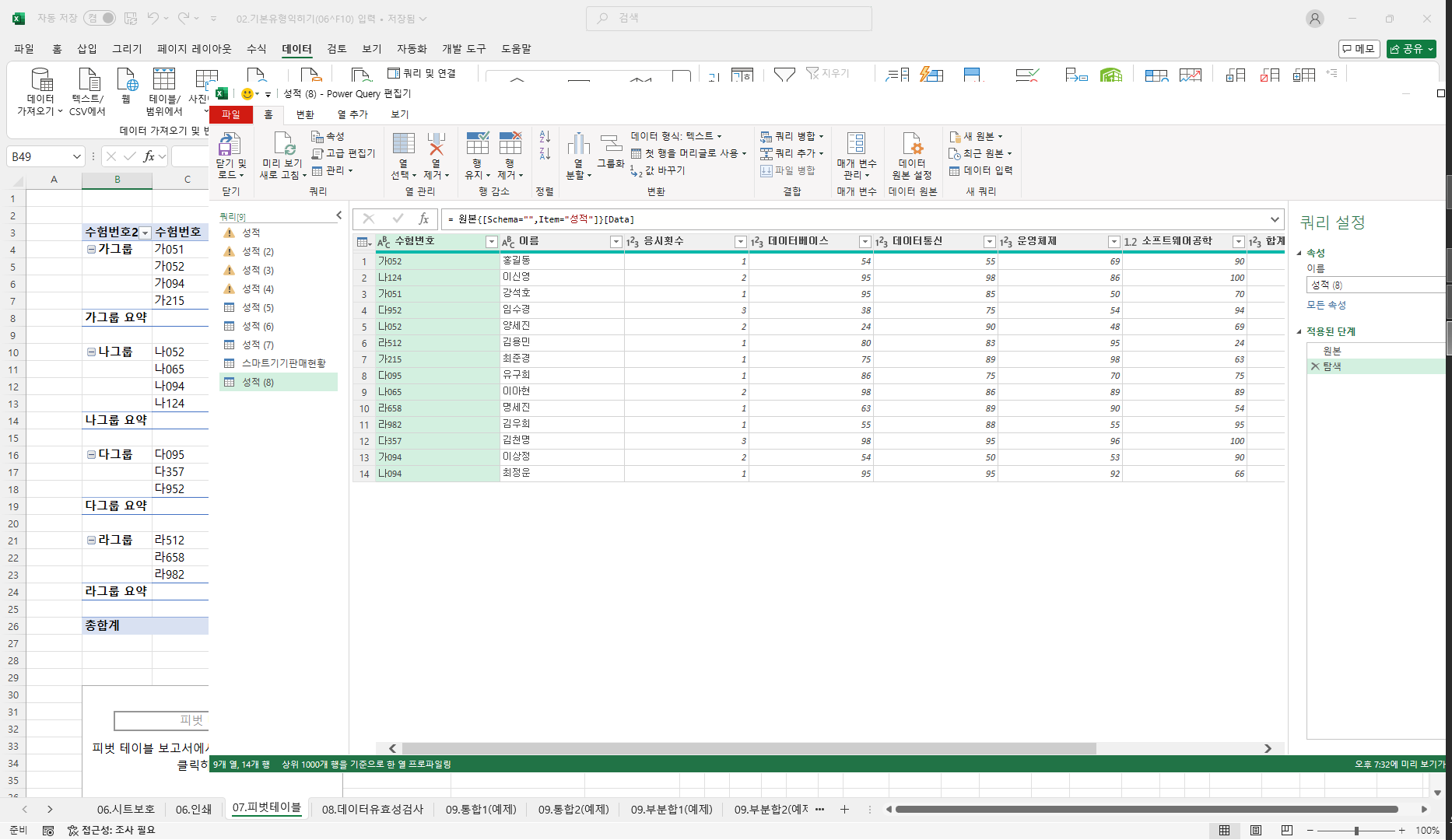Switch to Normal view in status bar
This screenshot has height=840, width=1452.
tap(1225, 831)
